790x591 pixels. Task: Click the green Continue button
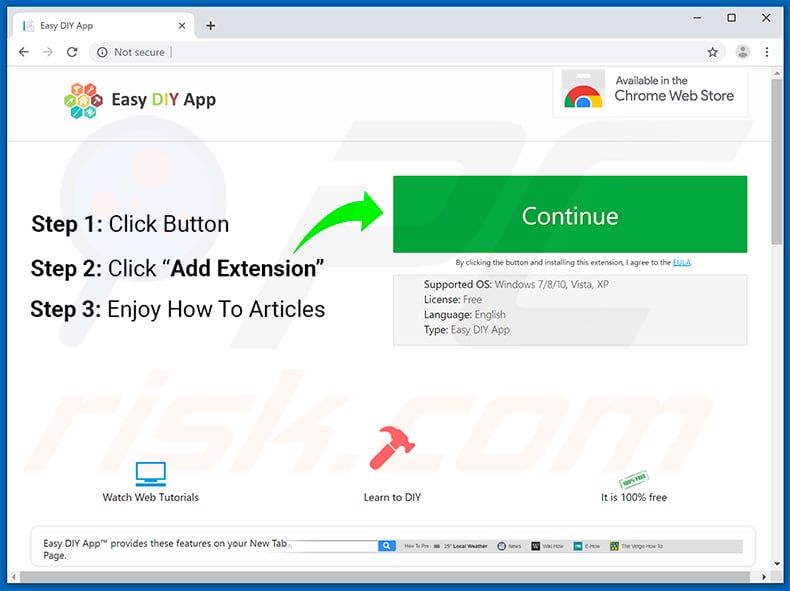click(570, 214)
